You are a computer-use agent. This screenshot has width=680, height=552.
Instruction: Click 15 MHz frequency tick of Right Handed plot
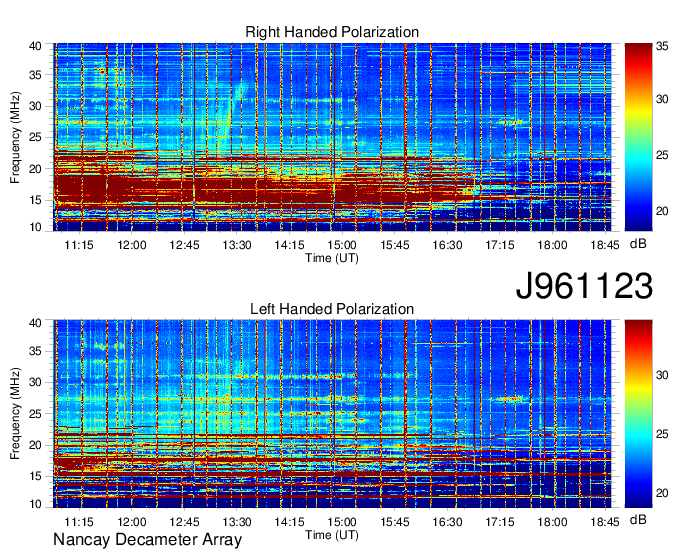[x=35, y=200]
